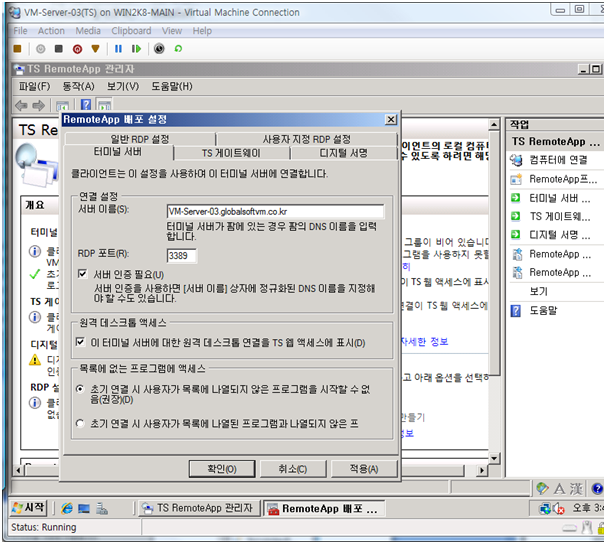606x544 pixels.
Task: Click the blue help toolbar icon
Action: click(85, 104)
